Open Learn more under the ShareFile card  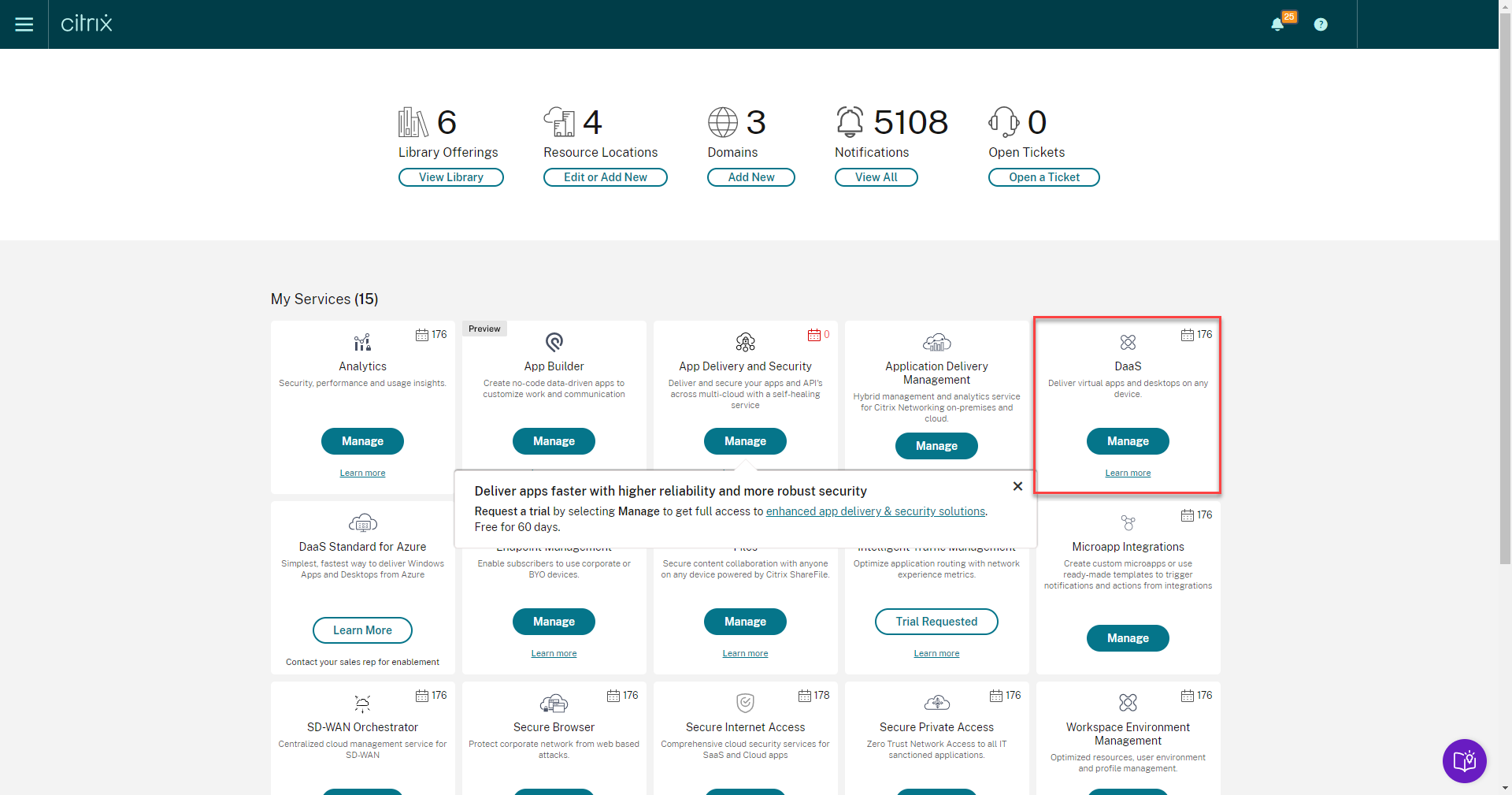[x=746, y=653]
